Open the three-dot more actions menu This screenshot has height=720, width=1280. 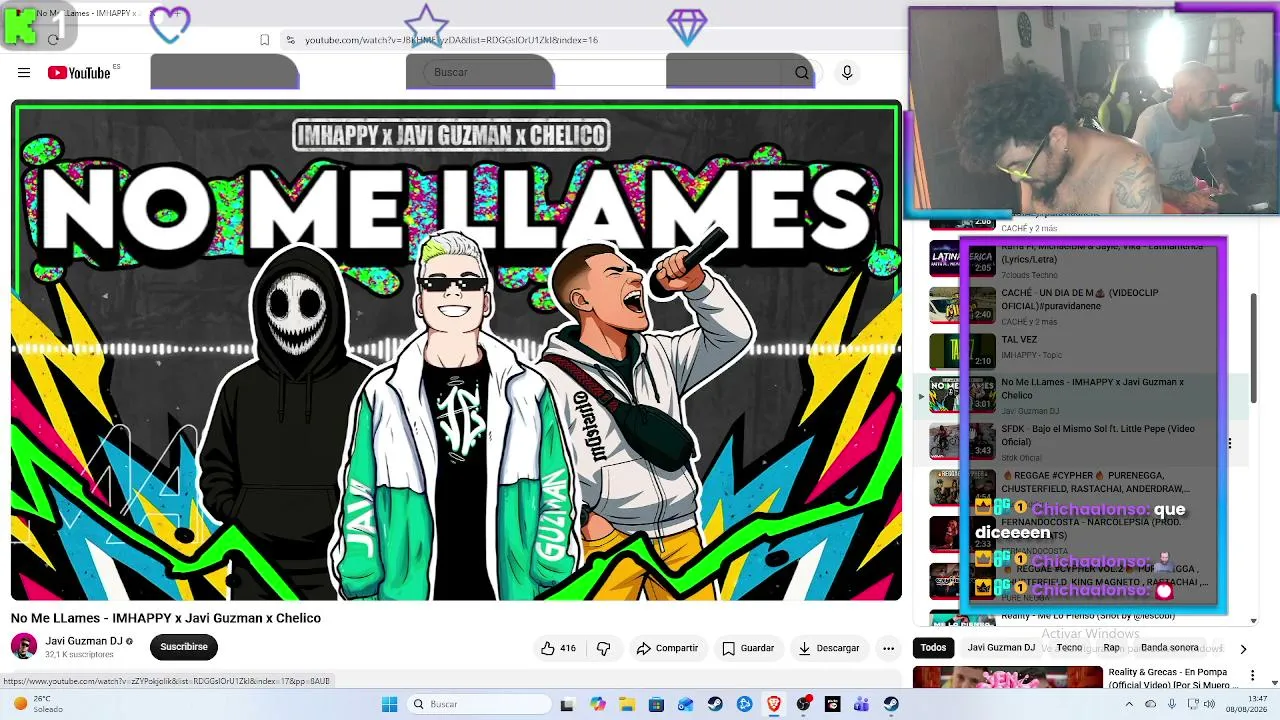(x=888, y=648)
